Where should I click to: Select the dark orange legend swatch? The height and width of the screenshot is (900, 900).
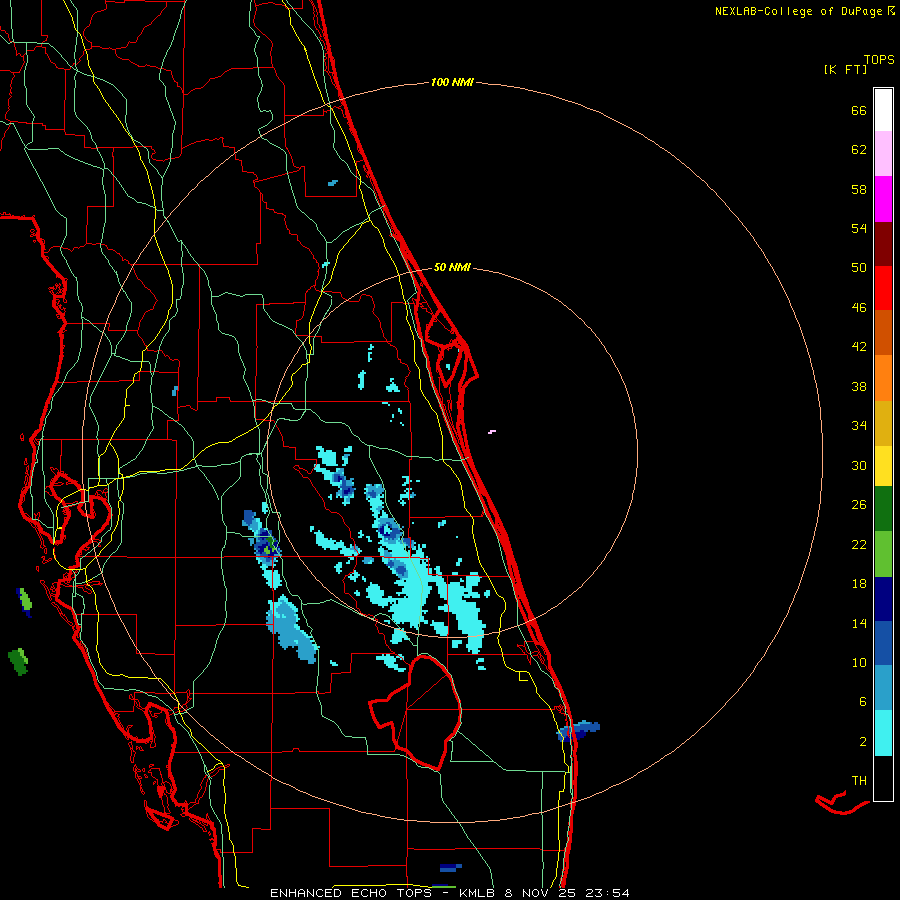[883, 332]
